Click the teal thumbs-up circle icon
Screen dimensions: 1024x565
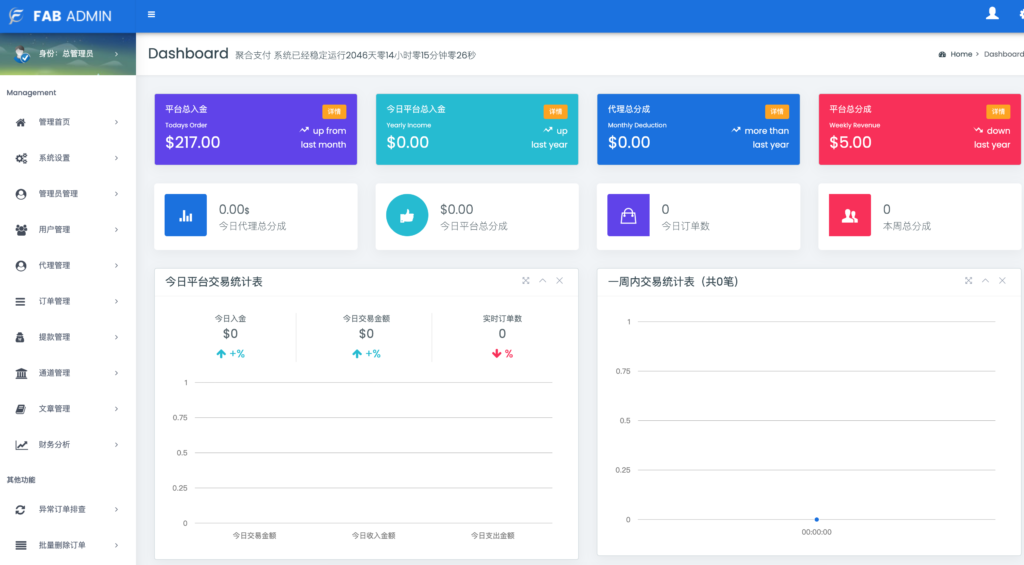[x=407, y=215]
